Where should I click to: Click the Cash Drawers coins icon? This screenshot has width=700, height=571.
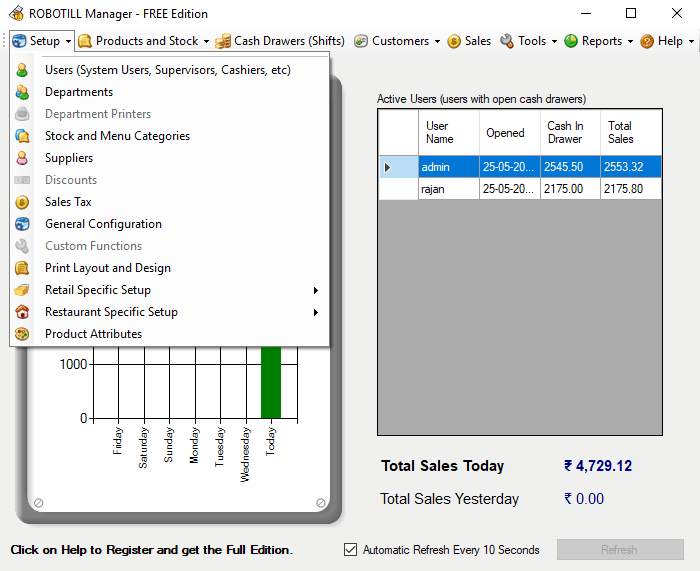pos(223,41)
